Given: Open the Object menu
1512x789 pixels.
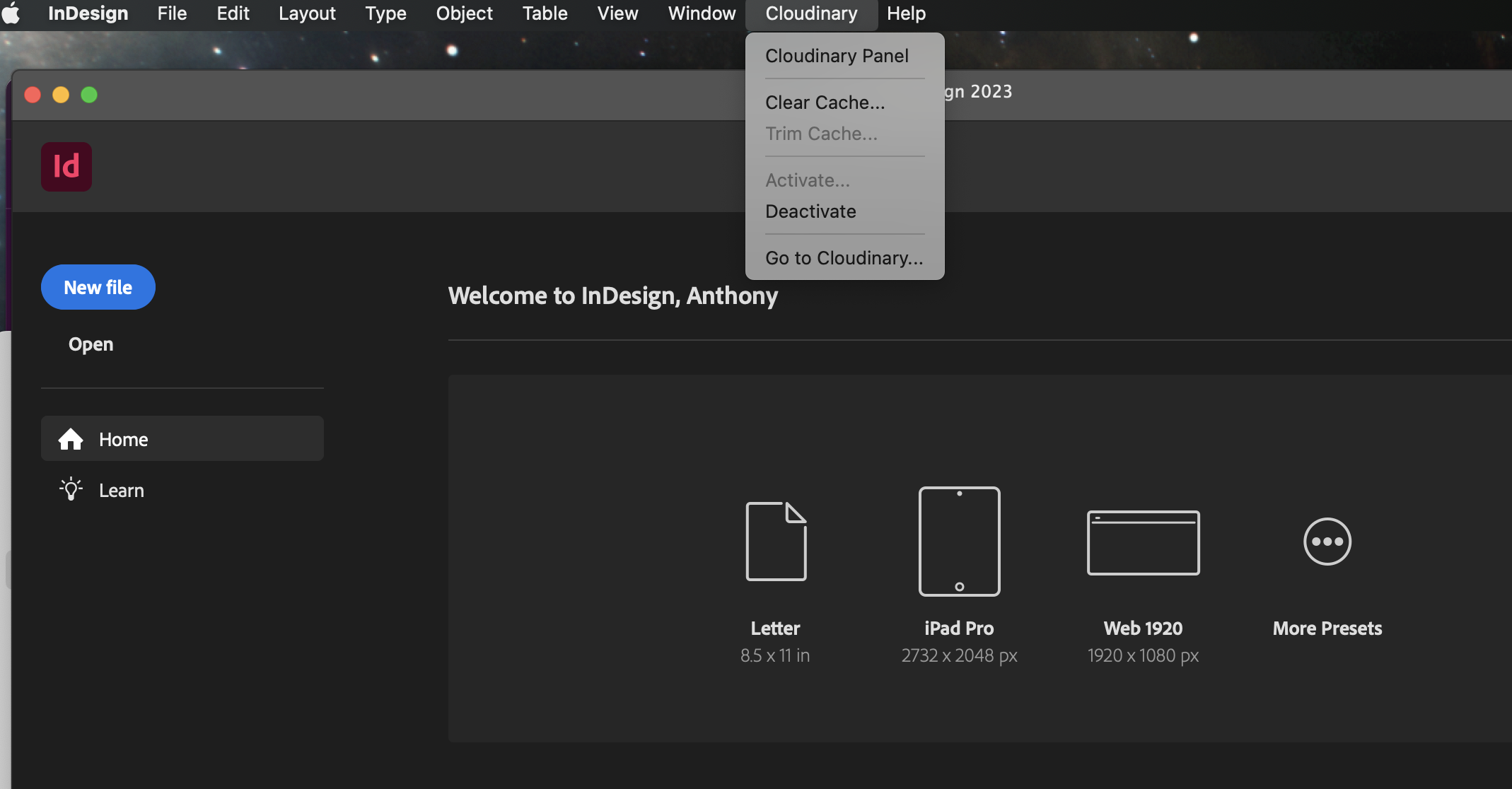Looking at the screenshot, I should click(x=464, y=13).
